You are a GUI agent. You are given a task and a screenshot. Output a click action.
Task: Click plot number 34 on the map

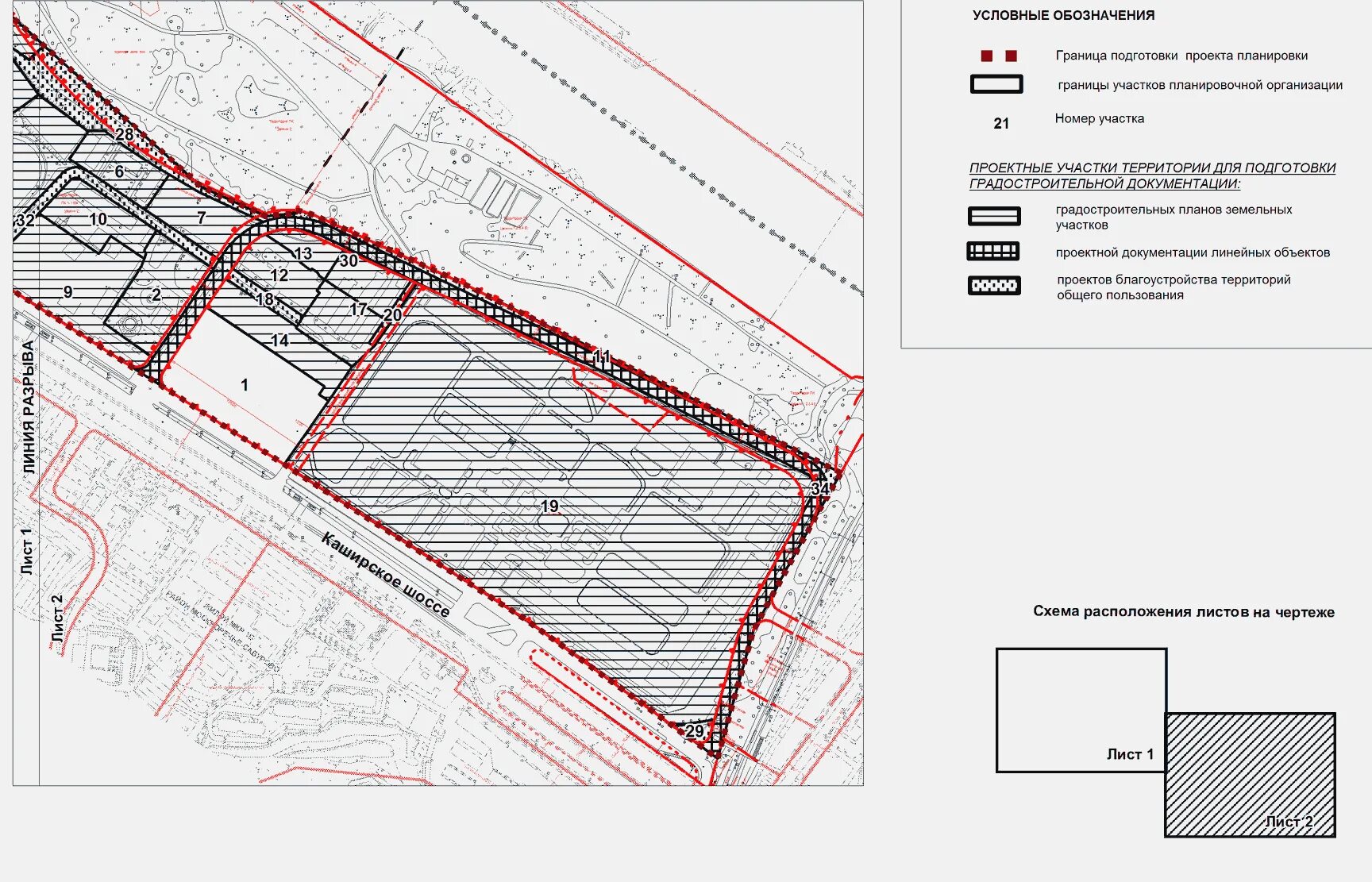point(819,488)
